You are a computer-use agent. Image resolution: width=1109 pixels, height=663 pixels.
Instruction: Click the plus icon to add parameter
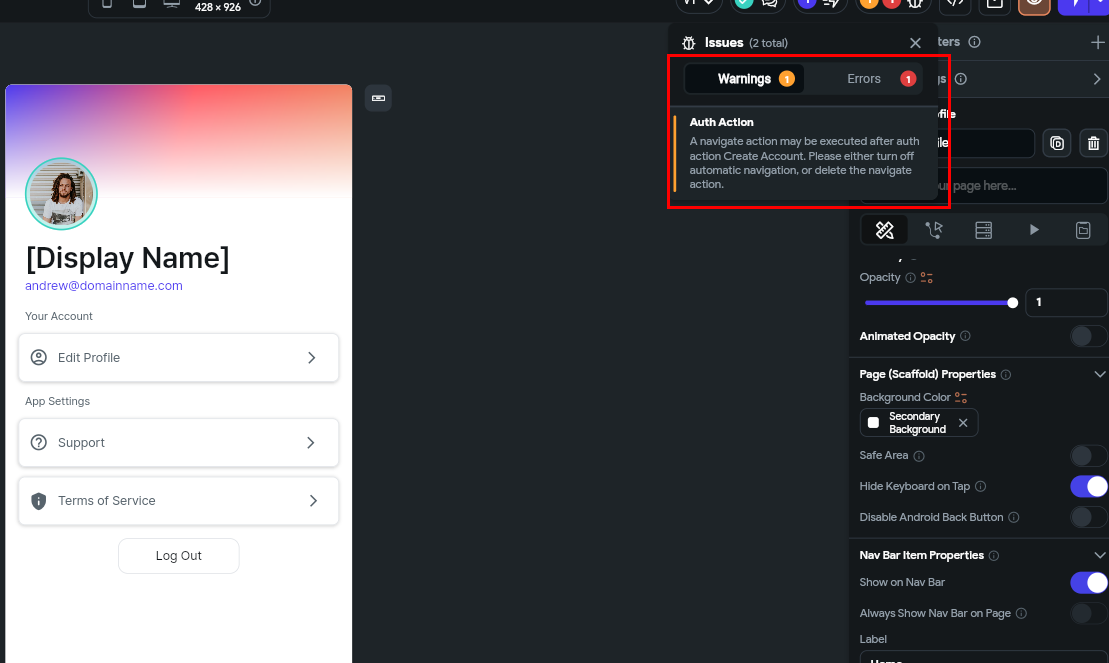pyautogui.click(x=1098, y=42)
